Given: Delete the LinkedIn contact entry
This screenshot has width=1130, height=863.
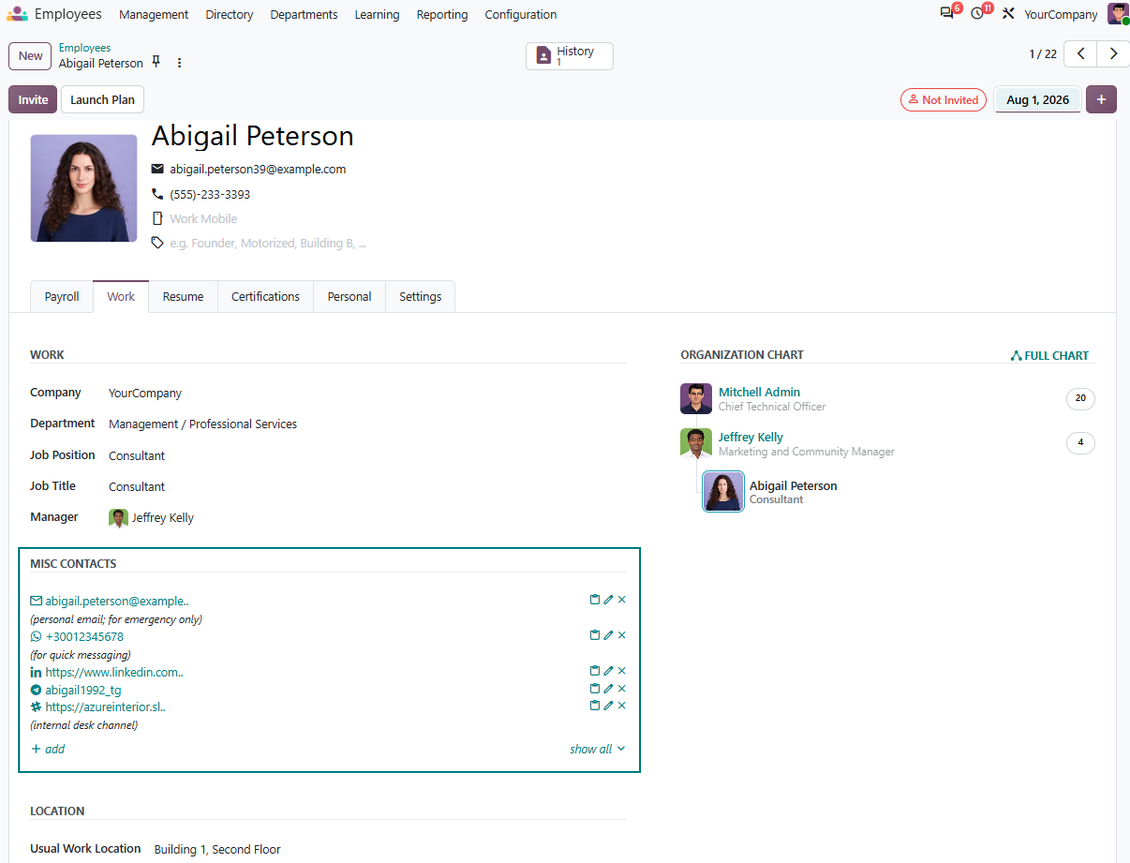Looking at the screenshot, I should [x=622, y=671].
